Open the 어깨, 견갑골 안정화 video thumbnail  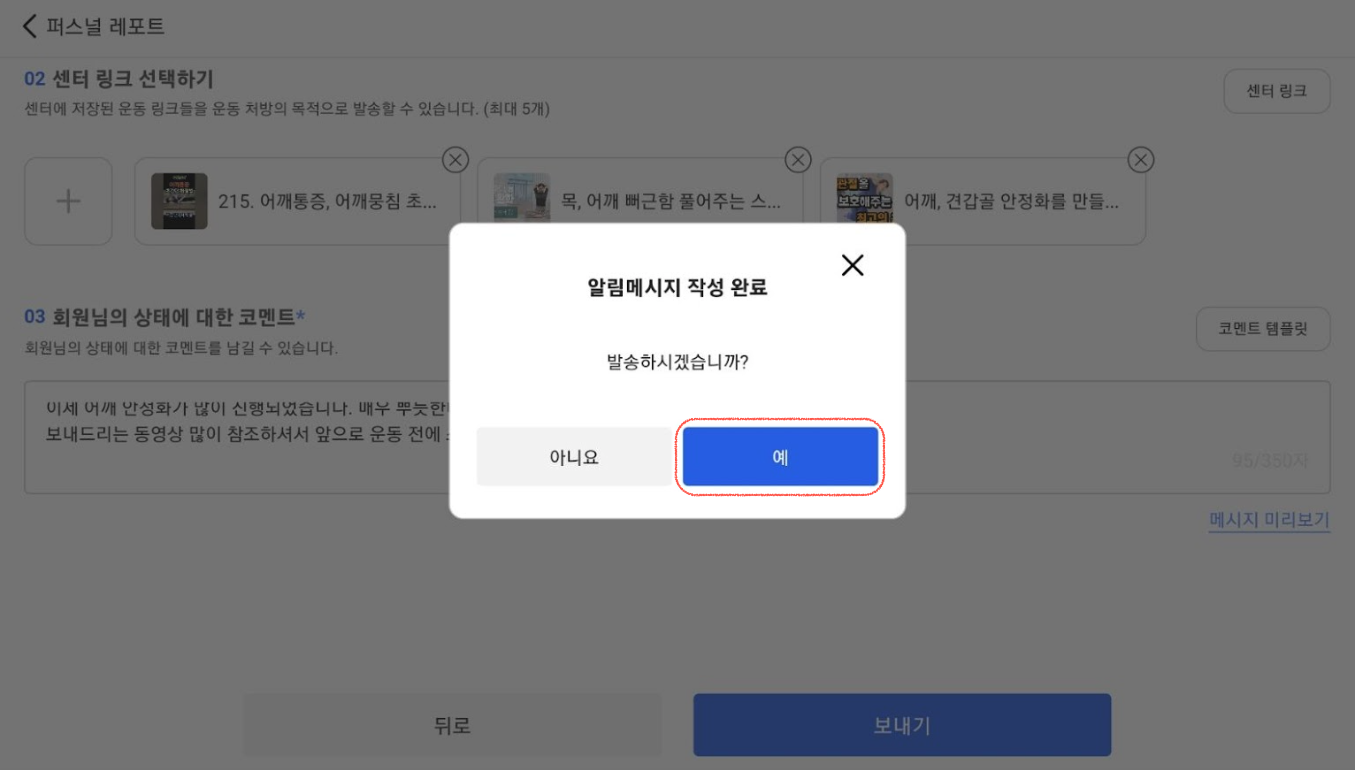(865, 201)
